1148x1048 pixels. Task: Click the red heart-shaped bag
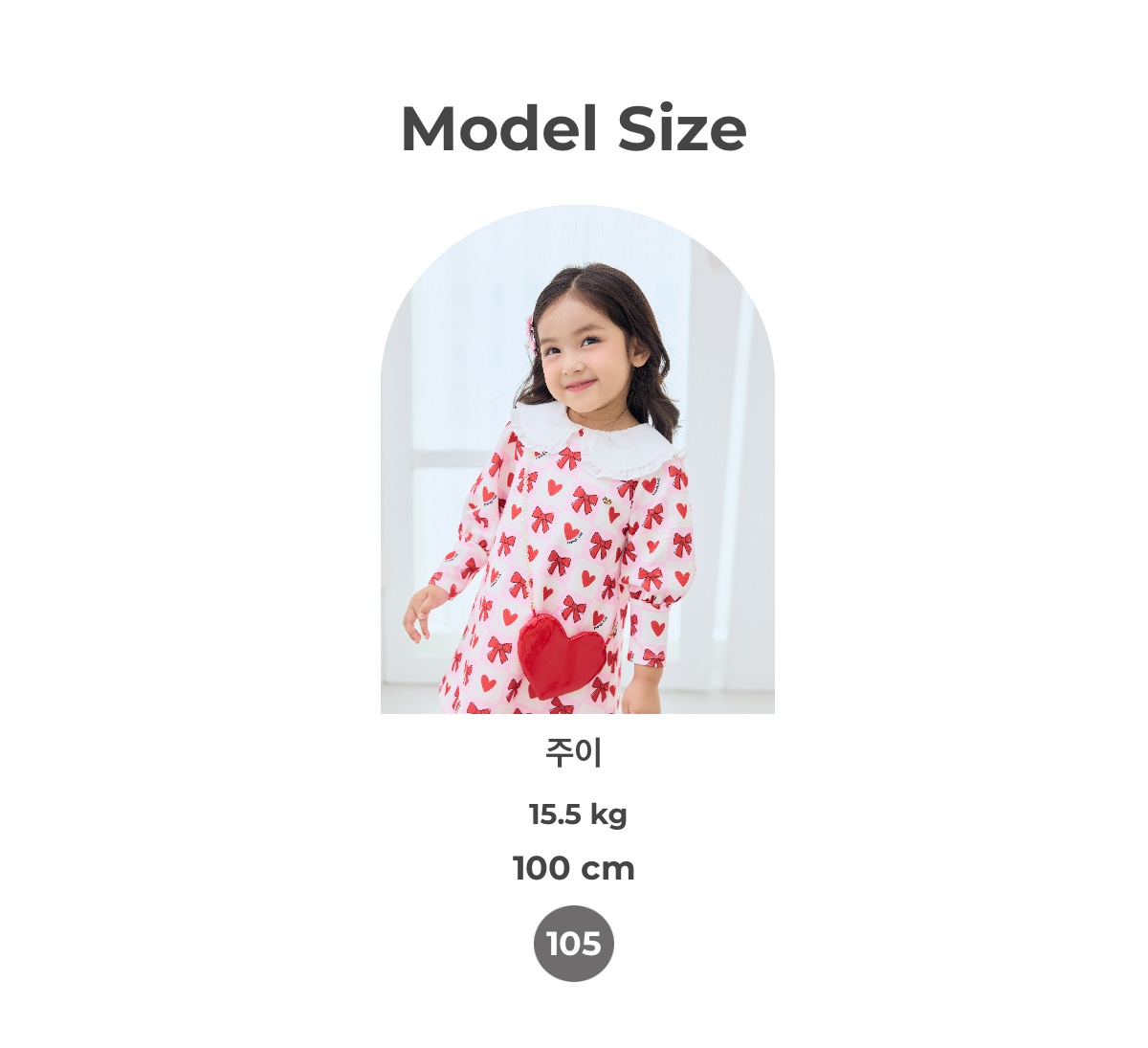coord(563,657)
